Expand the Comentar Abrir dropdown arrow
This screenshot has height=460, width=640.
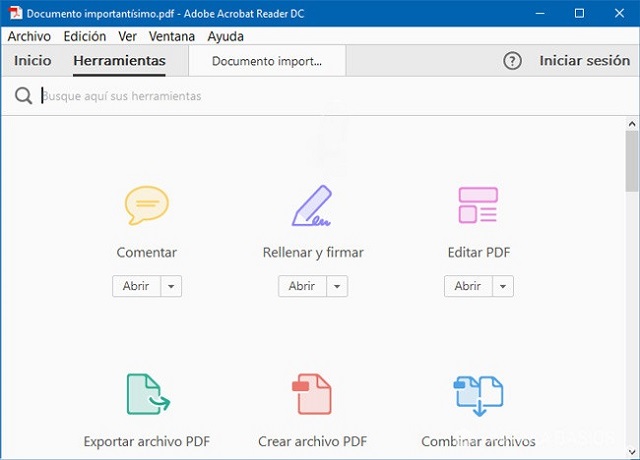pos(171,286)
